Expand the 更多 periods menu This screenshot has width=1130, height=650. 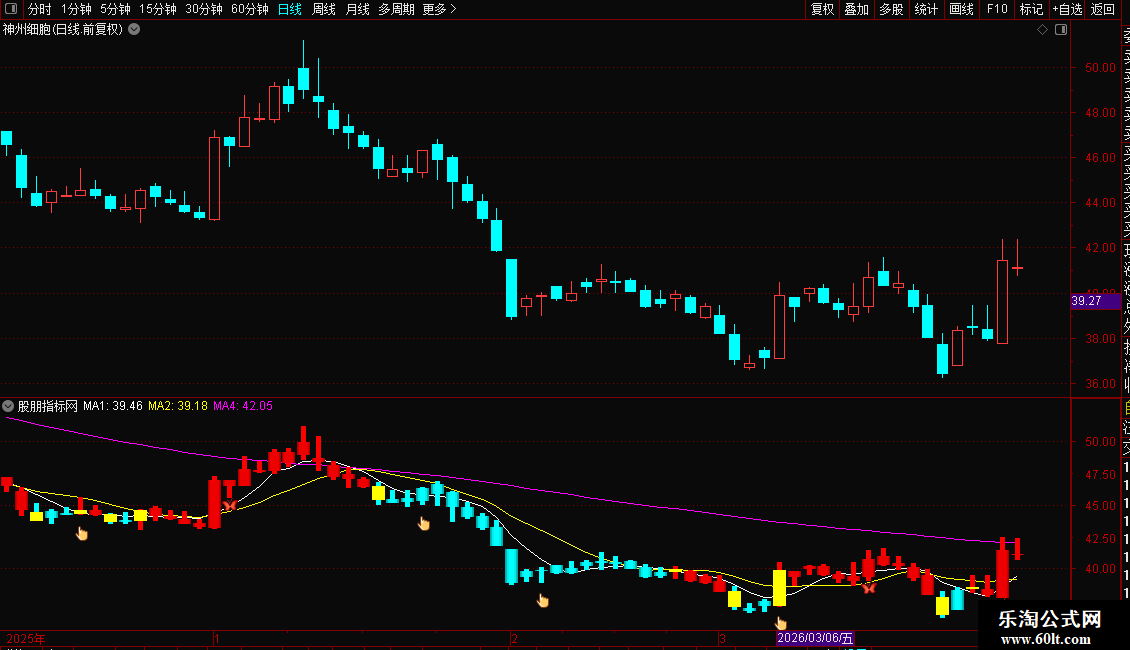click(440, 9)
